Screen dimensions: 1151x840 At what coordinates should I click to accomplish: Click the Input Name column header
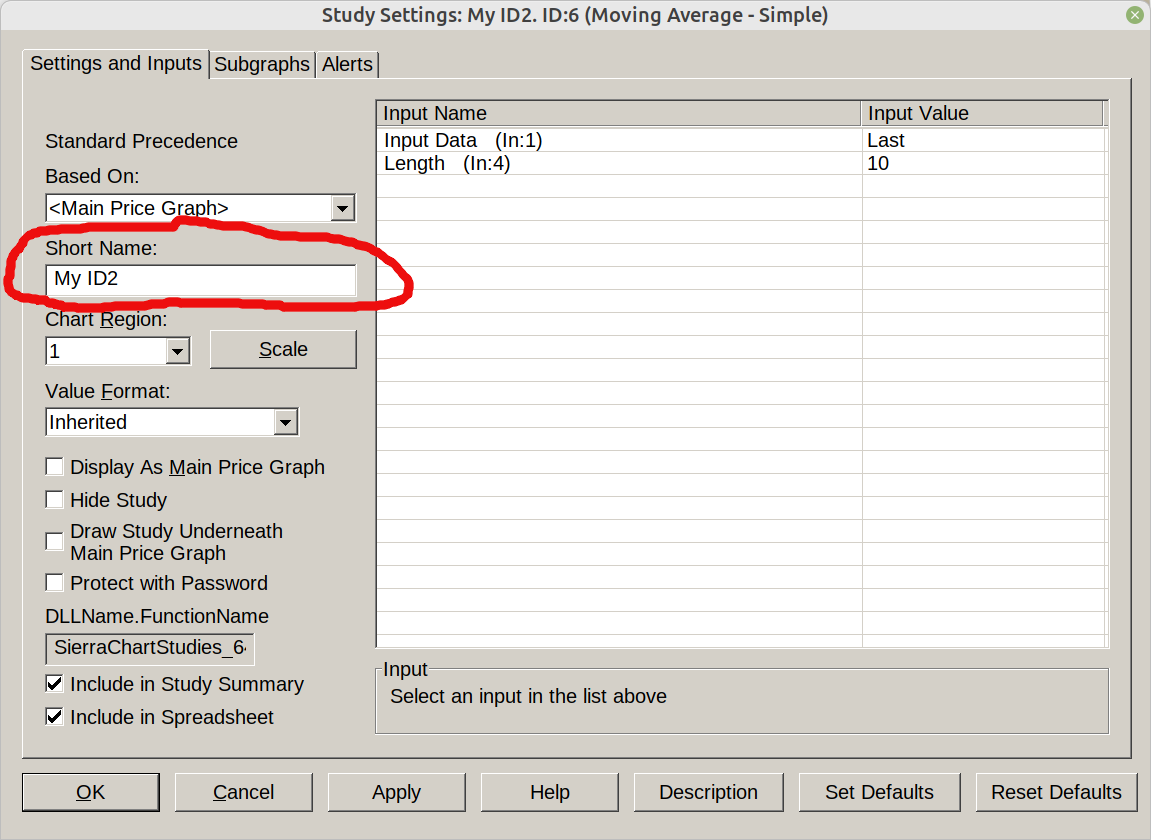point(619,113)
